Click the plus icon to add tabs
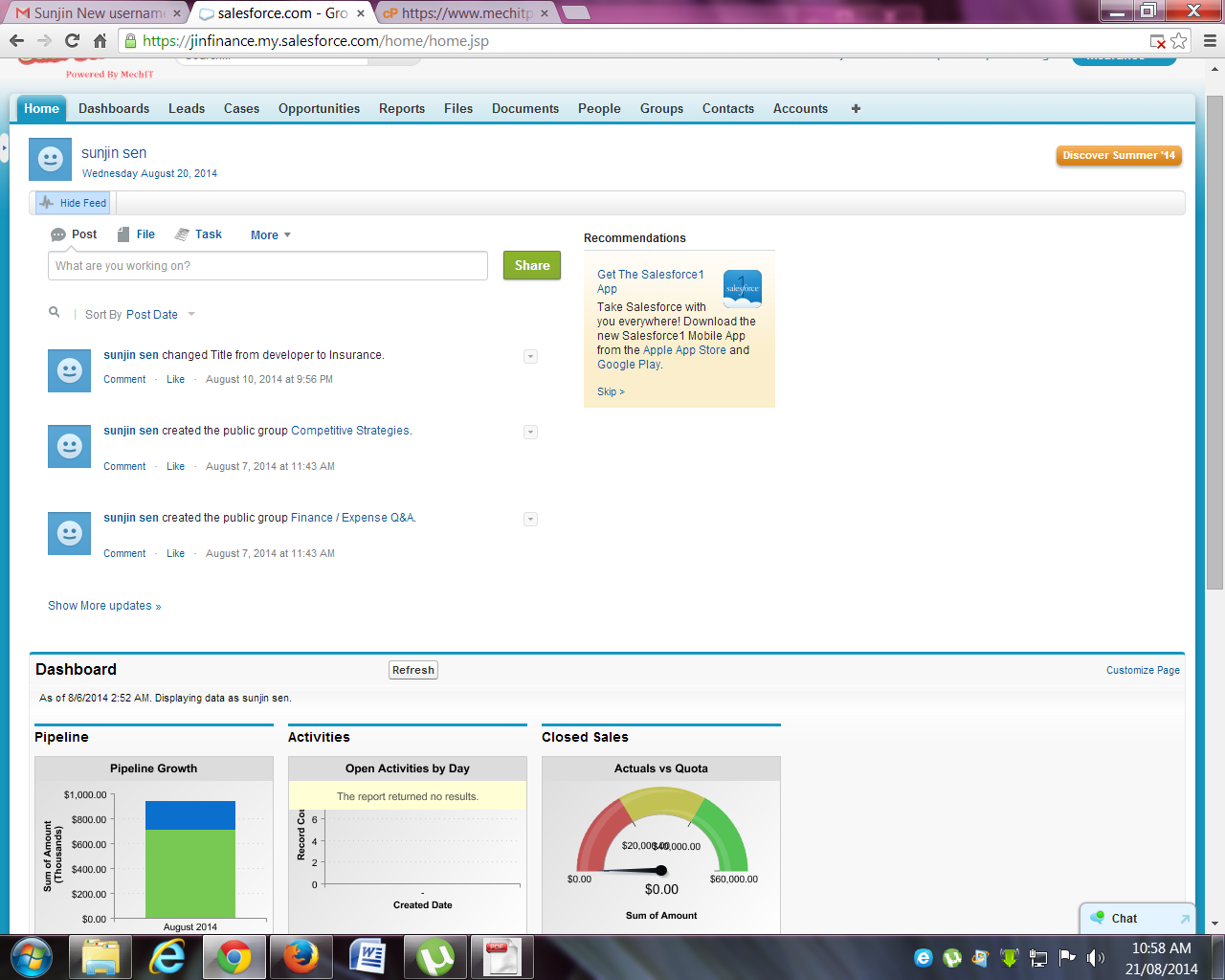This screenshot has height=980, width=1225. click(x=856, y=109)
